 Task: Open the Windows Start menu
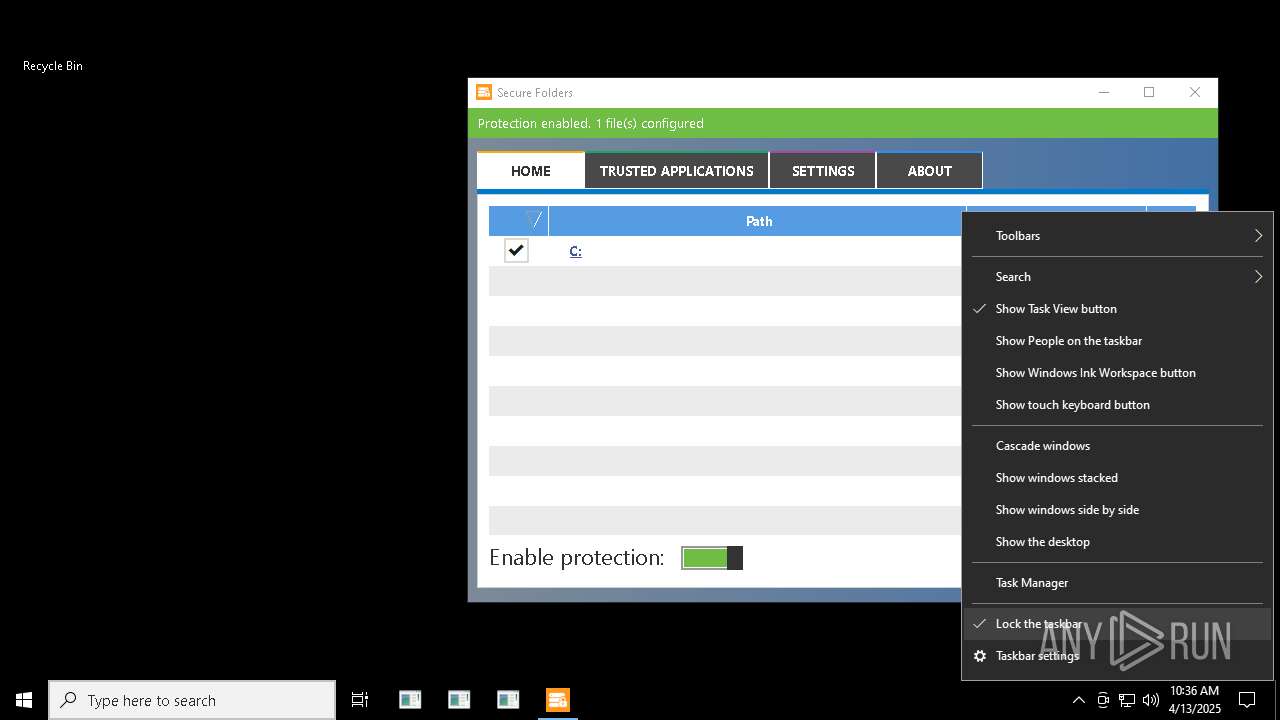[x=24, y=700]
